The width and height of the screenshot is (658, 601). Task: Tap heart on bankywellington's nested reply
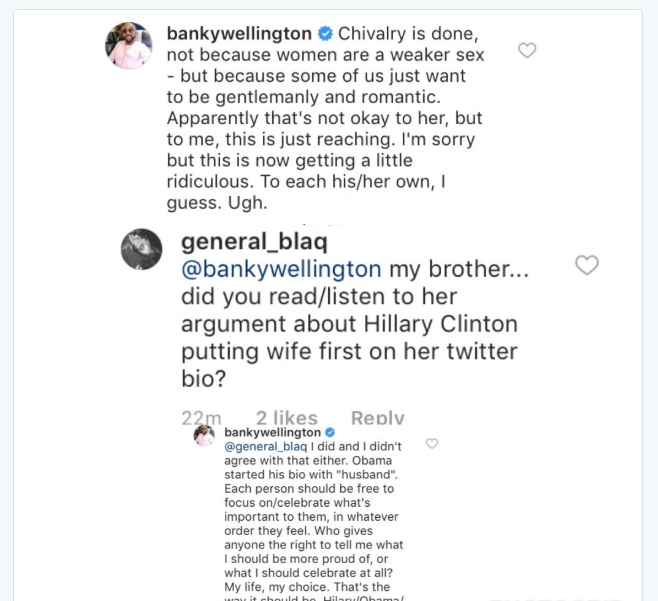pyautogui.click(x=432, y=443)
